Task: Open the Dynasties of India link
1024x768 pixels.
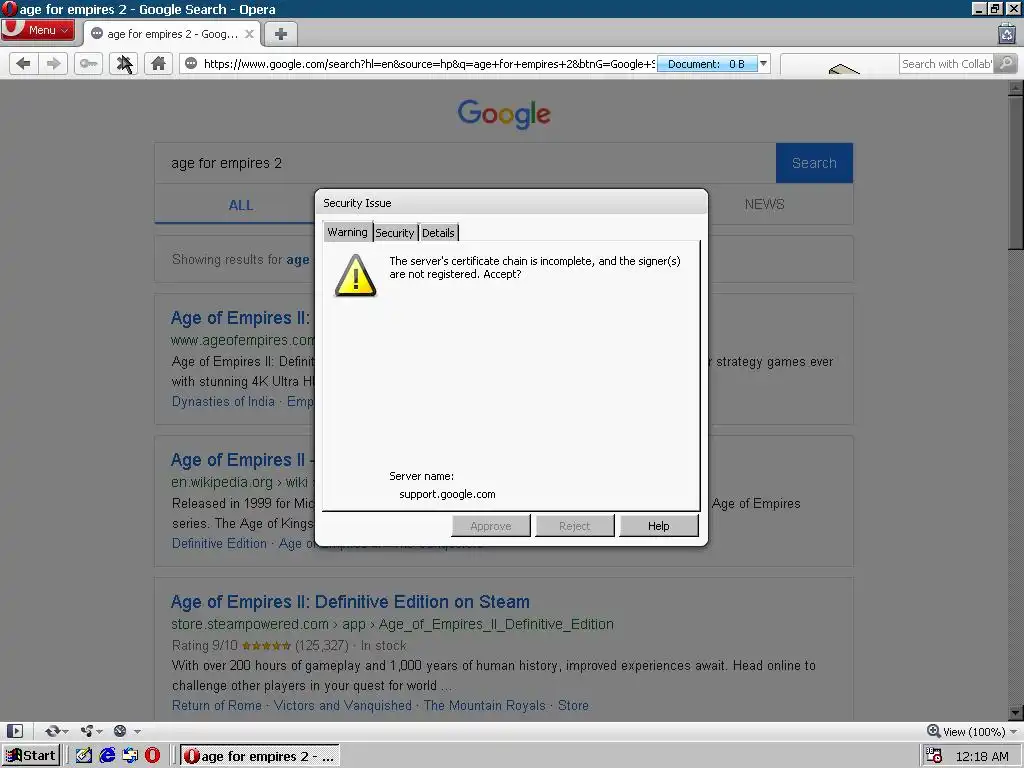Action: (223, 401)
